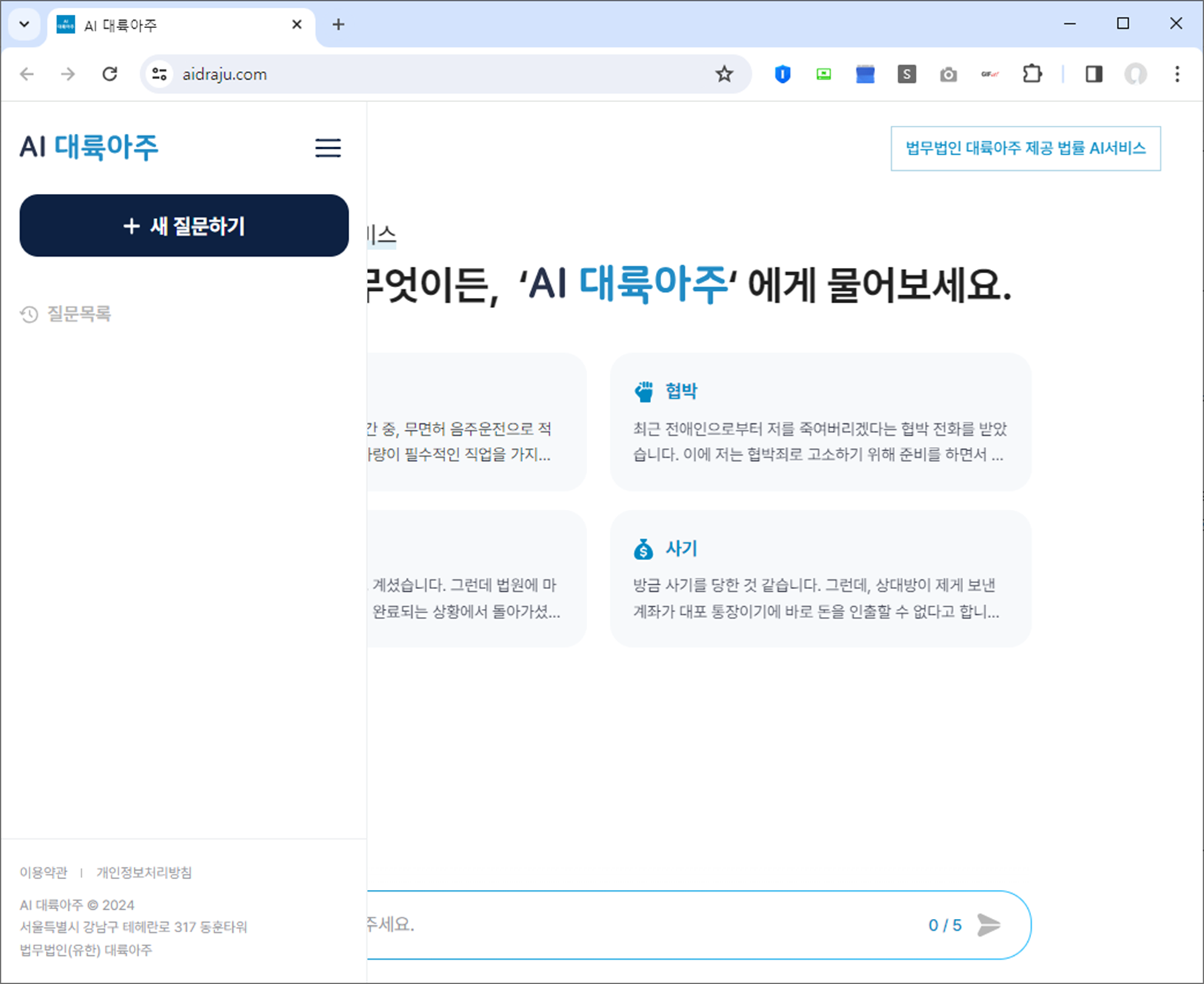Screen dimensions: 1204x984
Task: Open the sidebar hamburger menu
Action: 328,148
